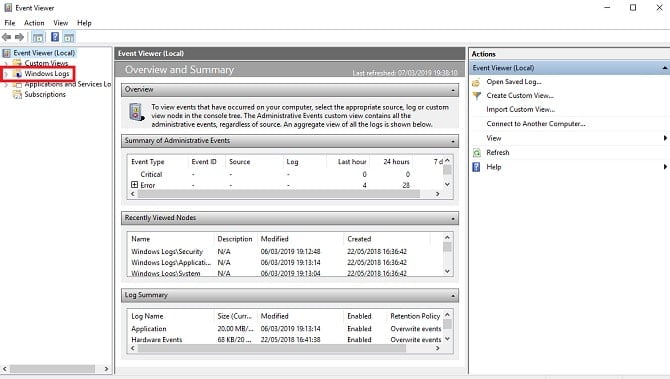Expand the Windows Logs tree node
The image size is (670, 379).
coord(6,74)
